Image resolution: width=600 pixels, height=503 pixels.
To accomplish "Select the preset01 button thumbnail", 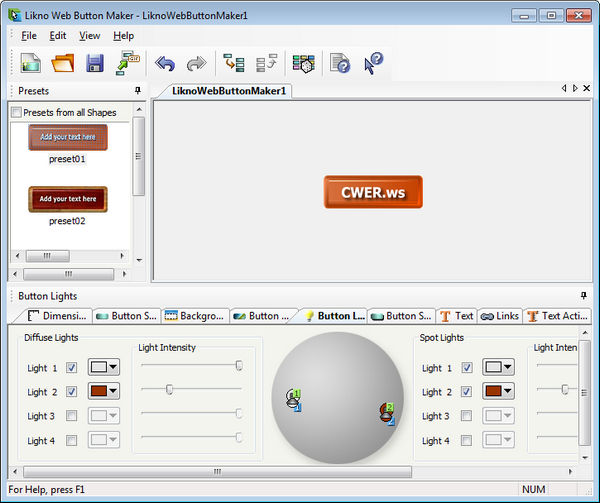I will [x=68, y=137].
